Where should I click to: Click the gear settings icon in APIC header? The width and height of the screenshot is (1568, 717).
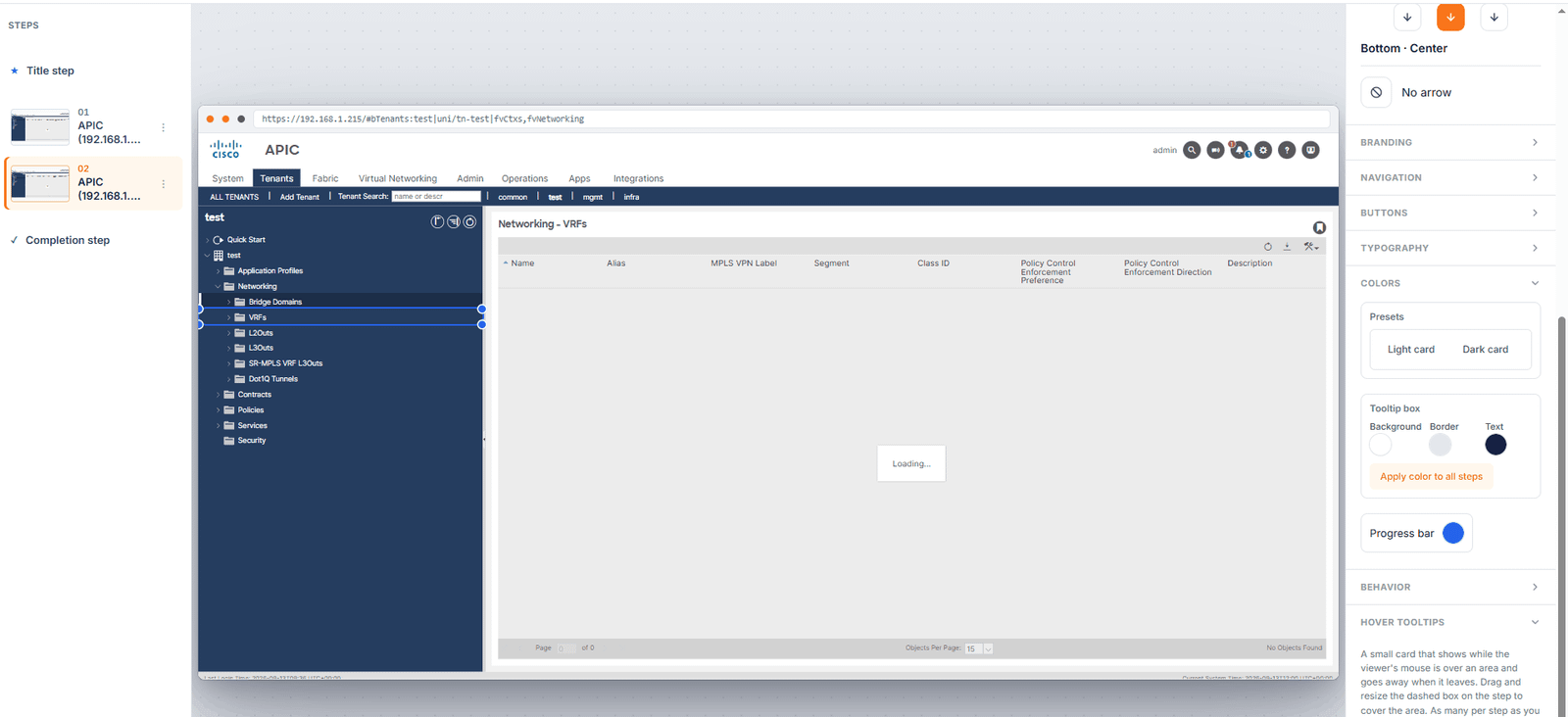point(1263,150)
